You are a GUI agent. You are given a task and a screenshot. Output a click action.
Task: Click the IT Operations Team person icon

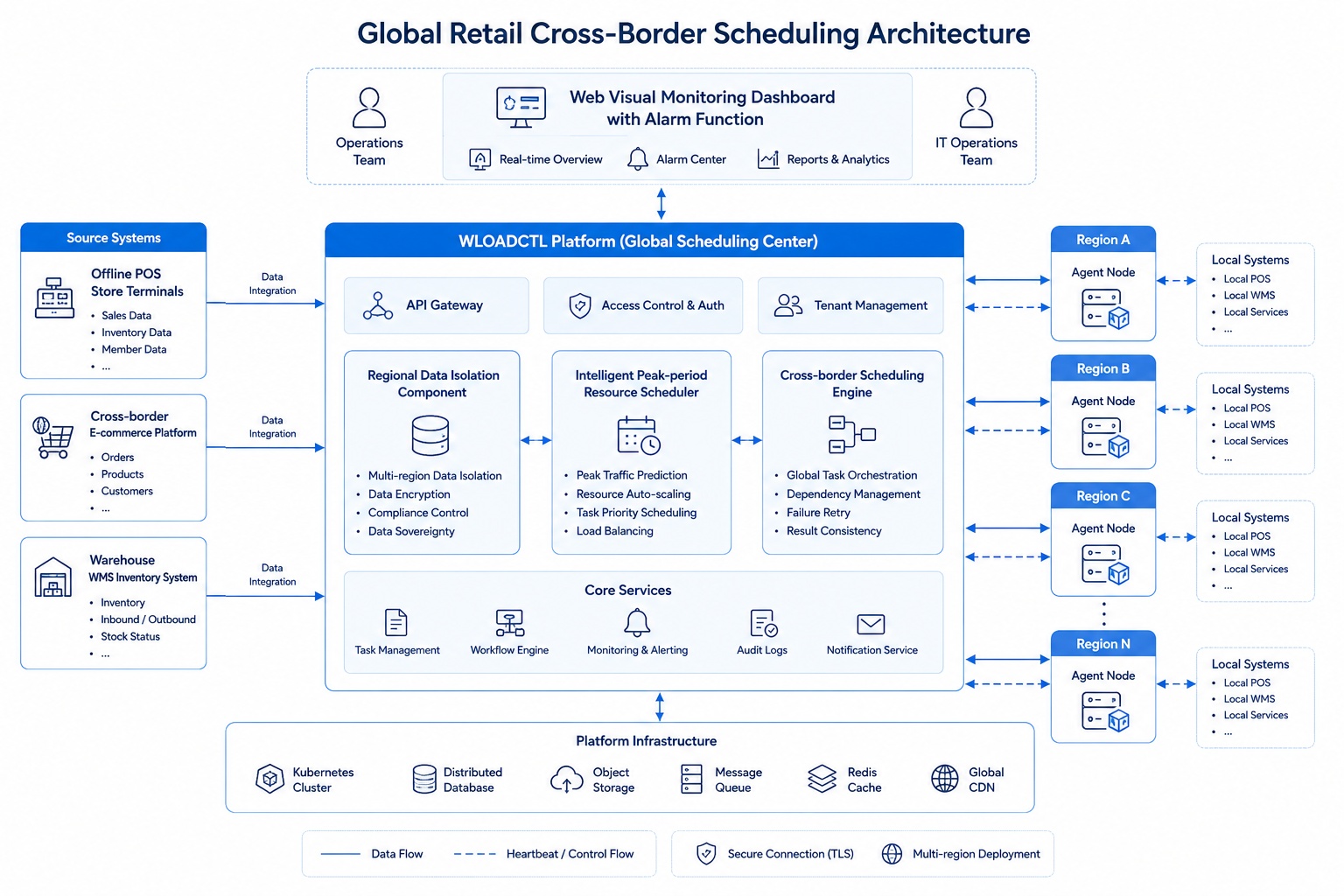coord(976,108)
